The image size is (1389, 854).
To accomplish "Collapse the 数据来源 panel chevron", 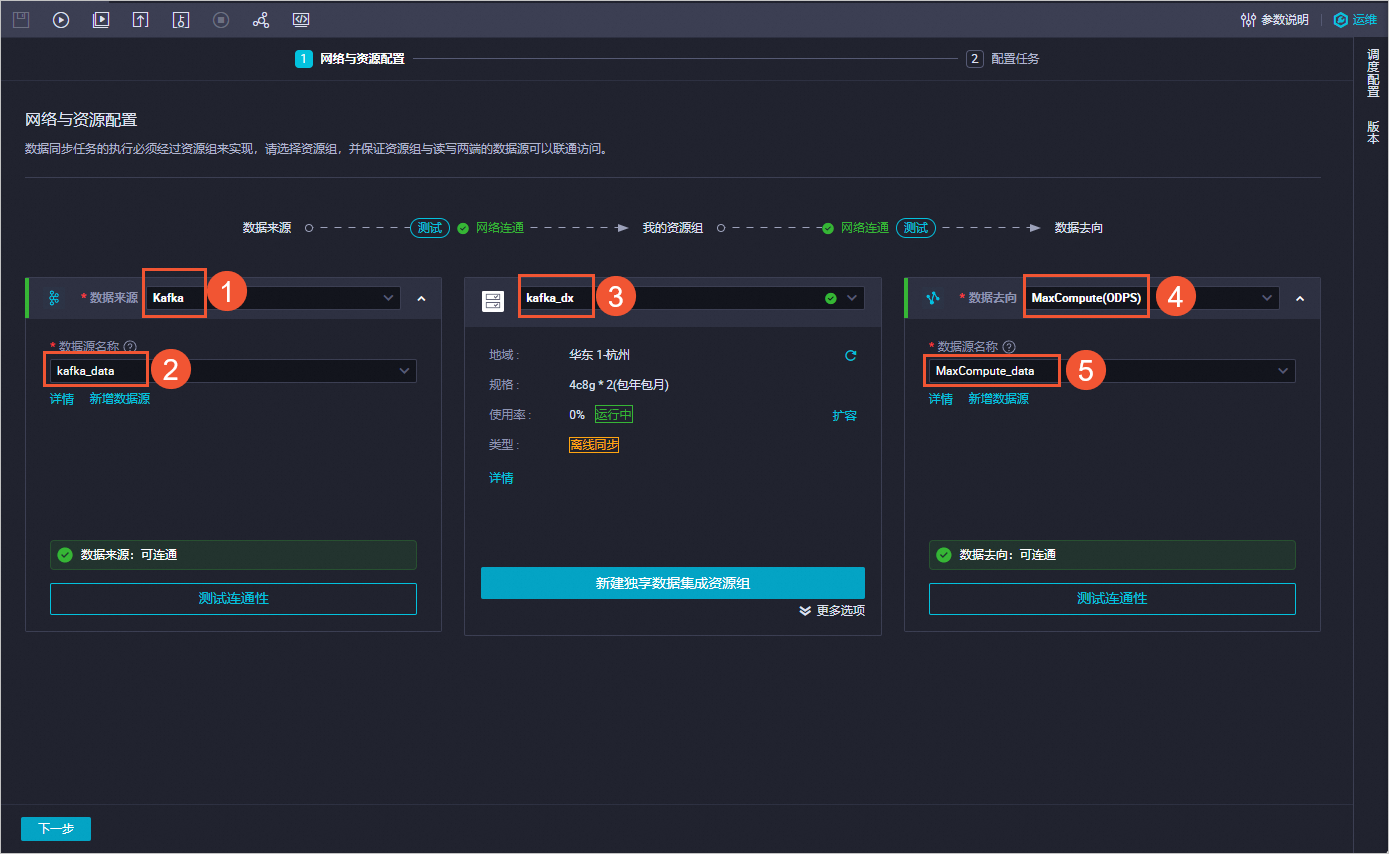I will (x=421, y=298).
